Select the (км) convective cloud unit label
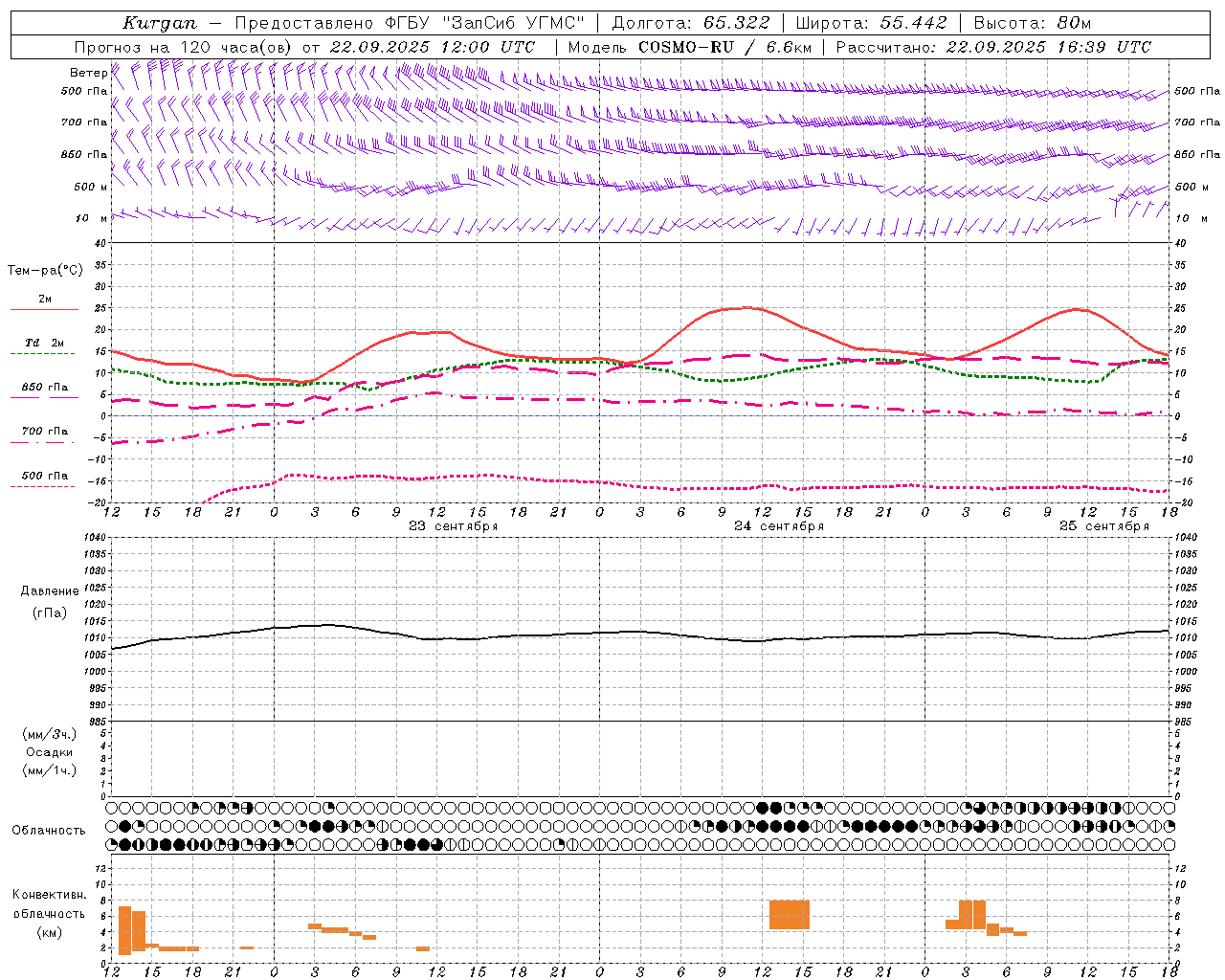1225x980 pixels. click(x=50, y=932)
